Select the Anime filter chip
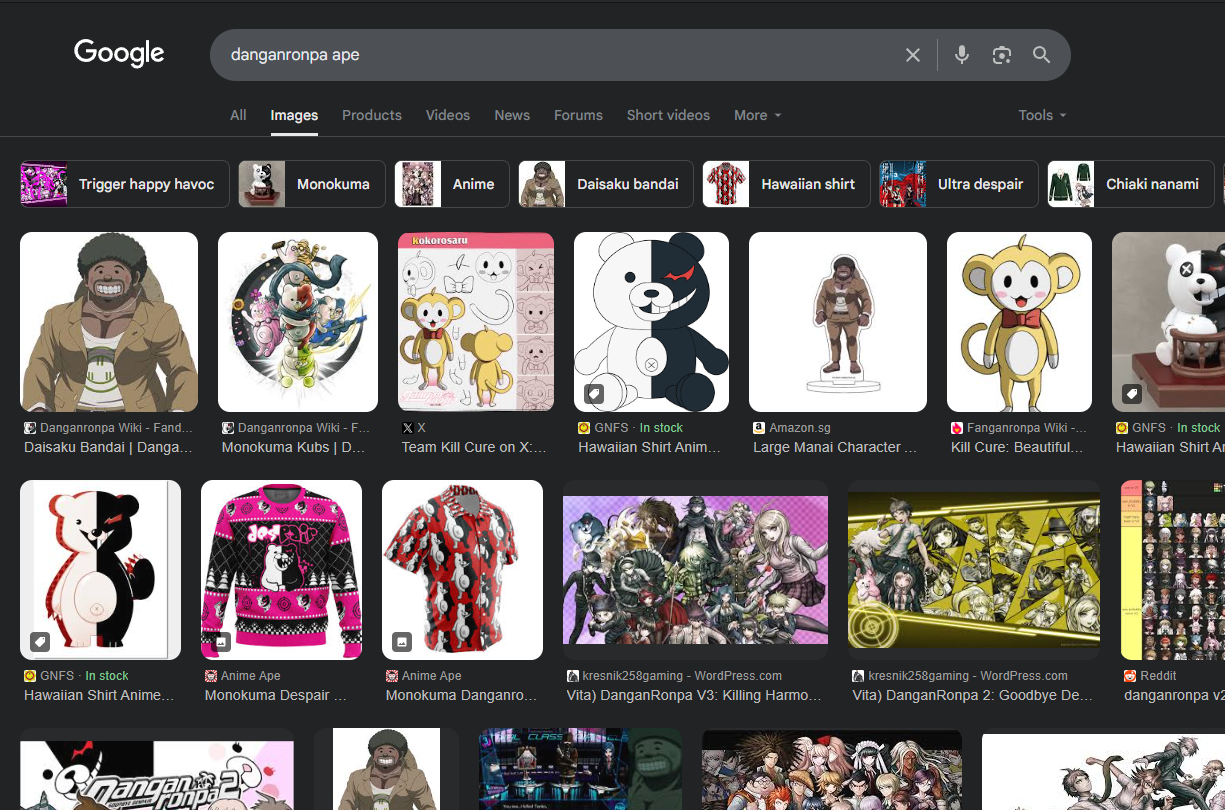The image size is (1225, 810). [452, 184]
